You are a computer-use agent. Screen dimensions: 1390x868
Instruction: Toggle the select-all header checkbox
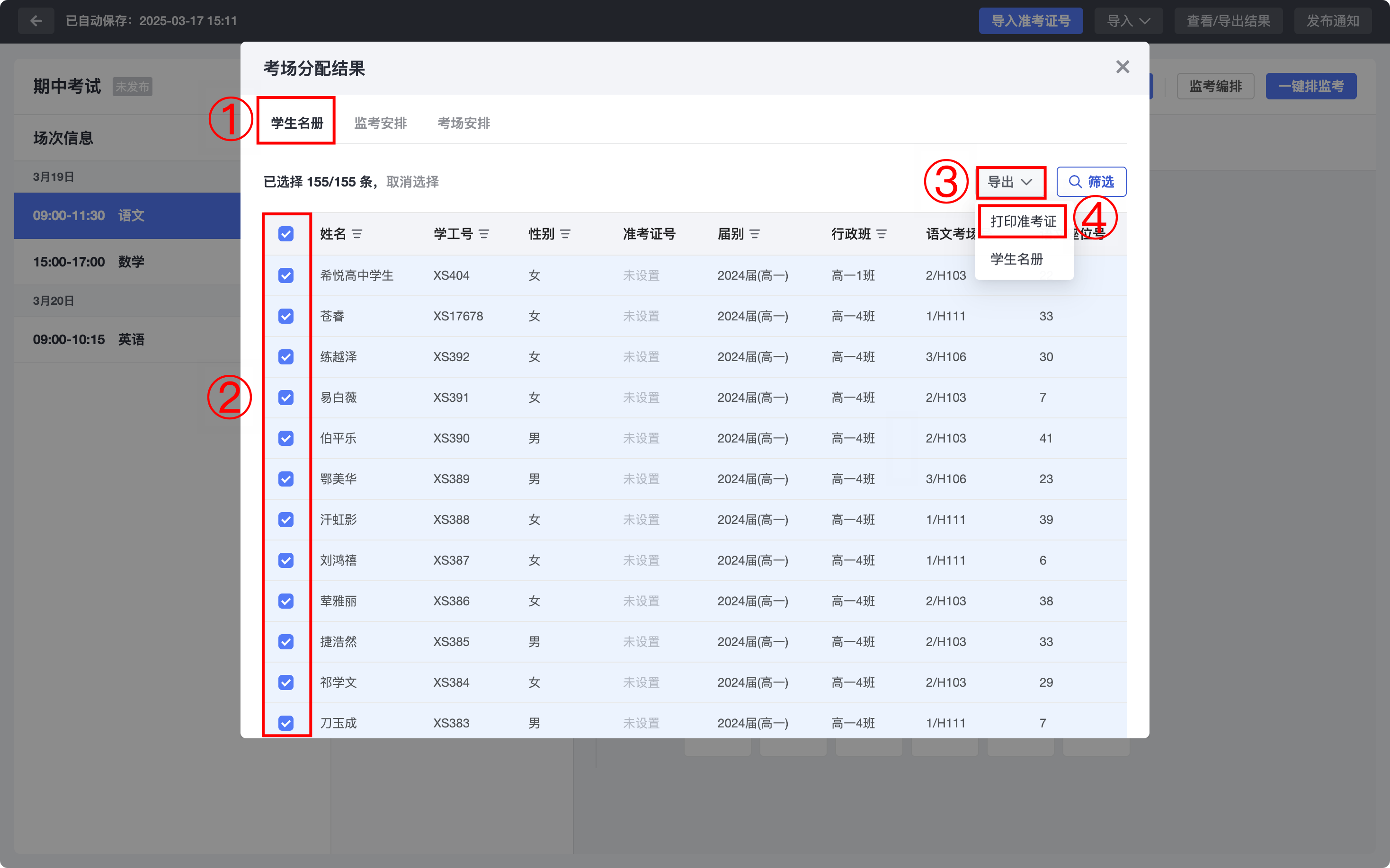coord(286,234)
